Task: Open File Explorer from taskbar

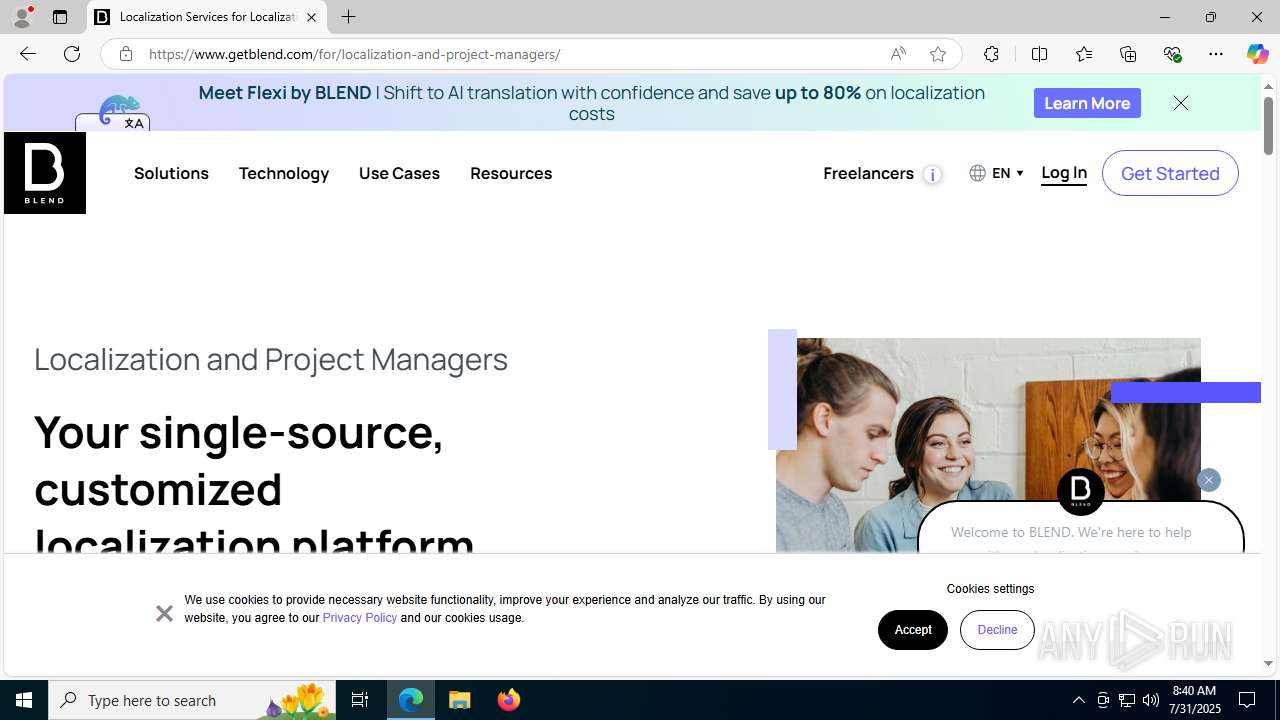Action: point(460,700)
